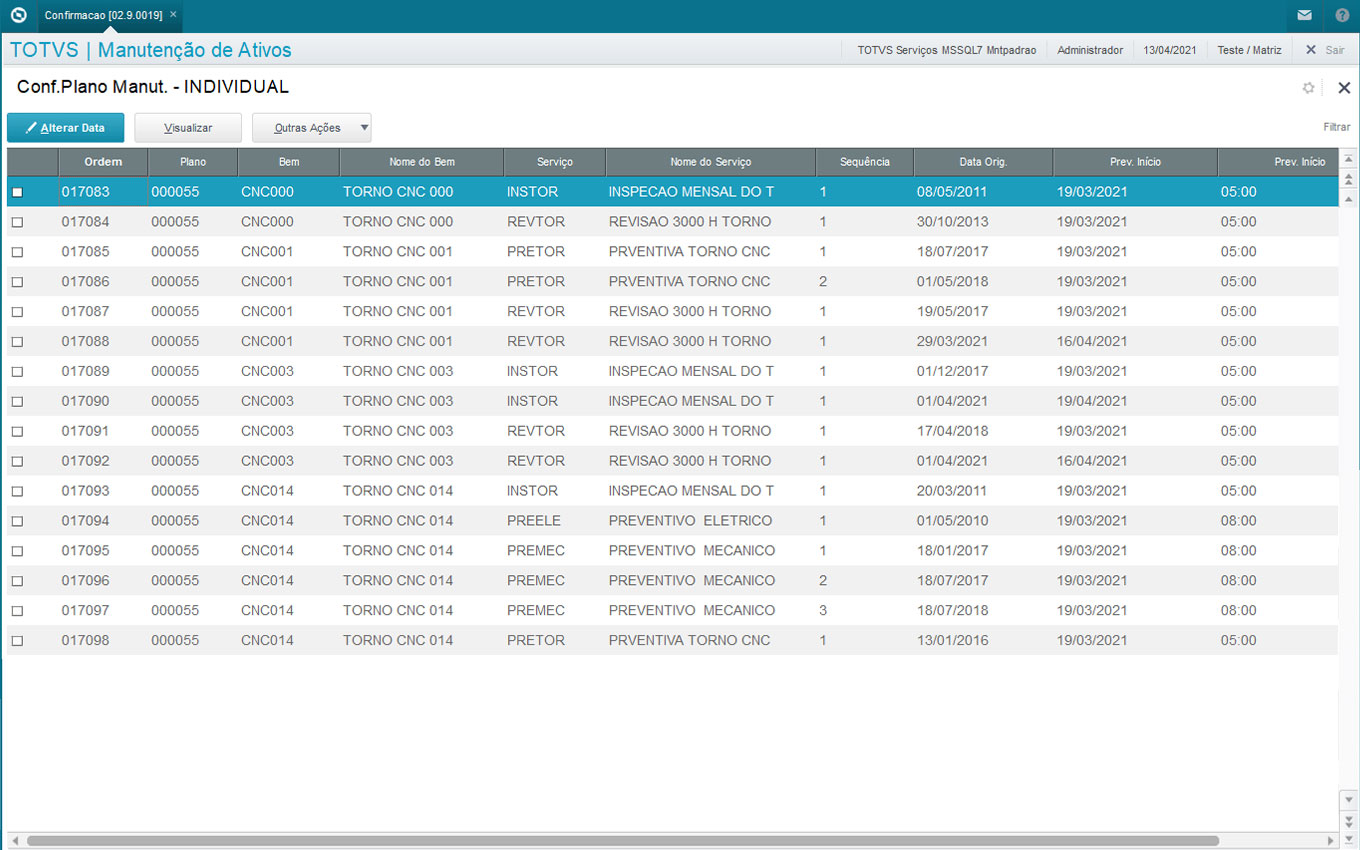Close the Confirmacao tab with its X
This screenshot has height=850, width=1360.
(x=173, y=15)
